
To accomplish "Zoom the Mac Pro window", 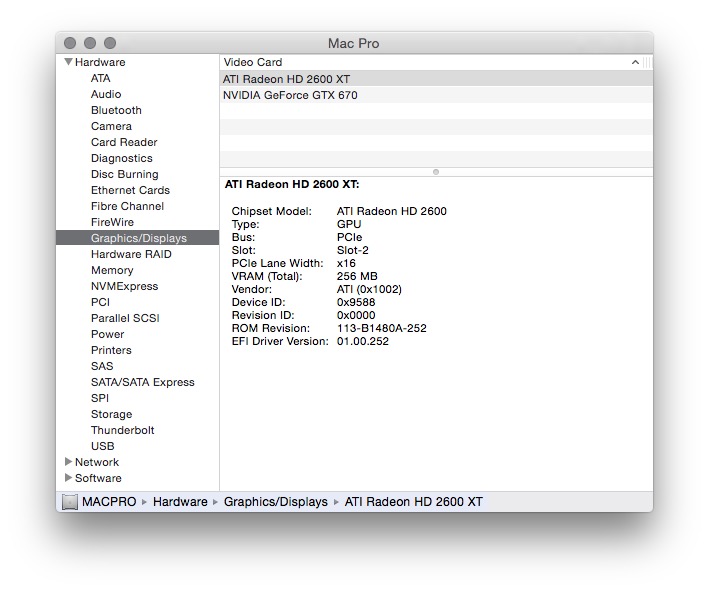I will pyautogui.click(x=110, y=43).
